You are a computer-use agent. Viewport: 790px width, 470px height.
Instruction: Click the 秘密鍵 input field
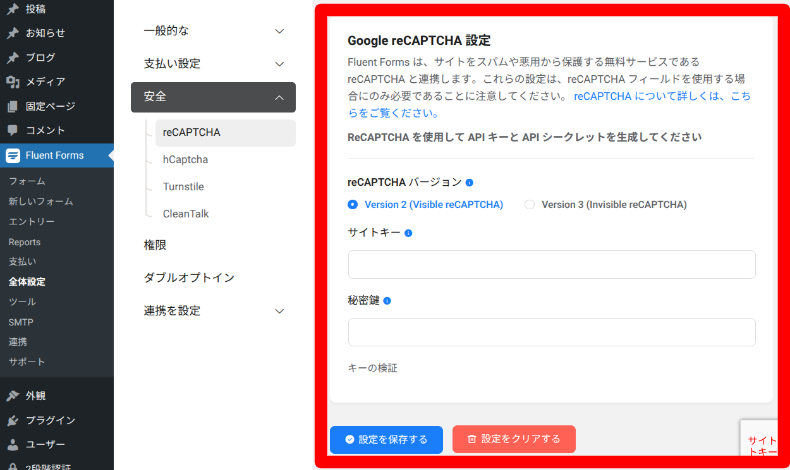[552, 332]
